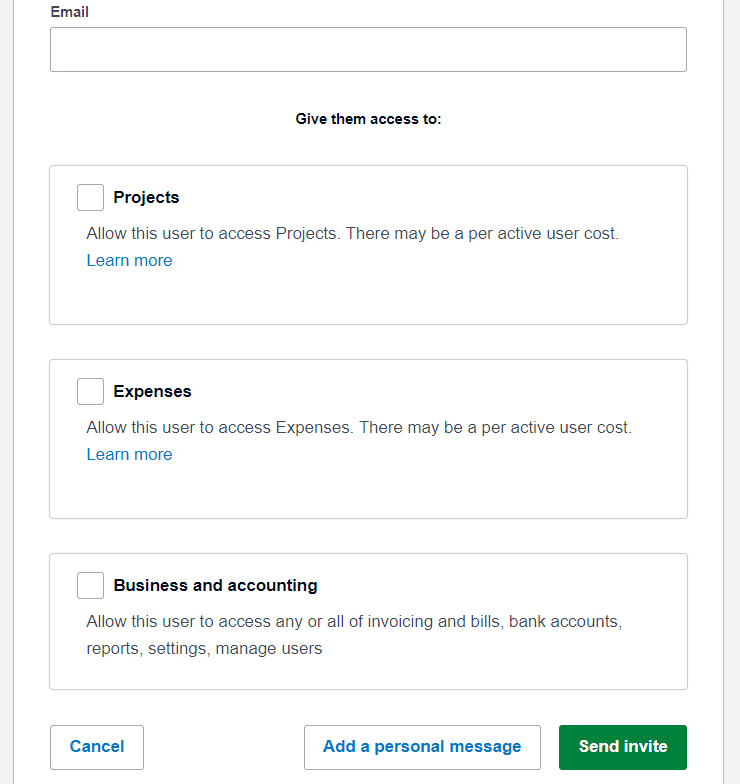Click the Cancel button

[97, 747]
